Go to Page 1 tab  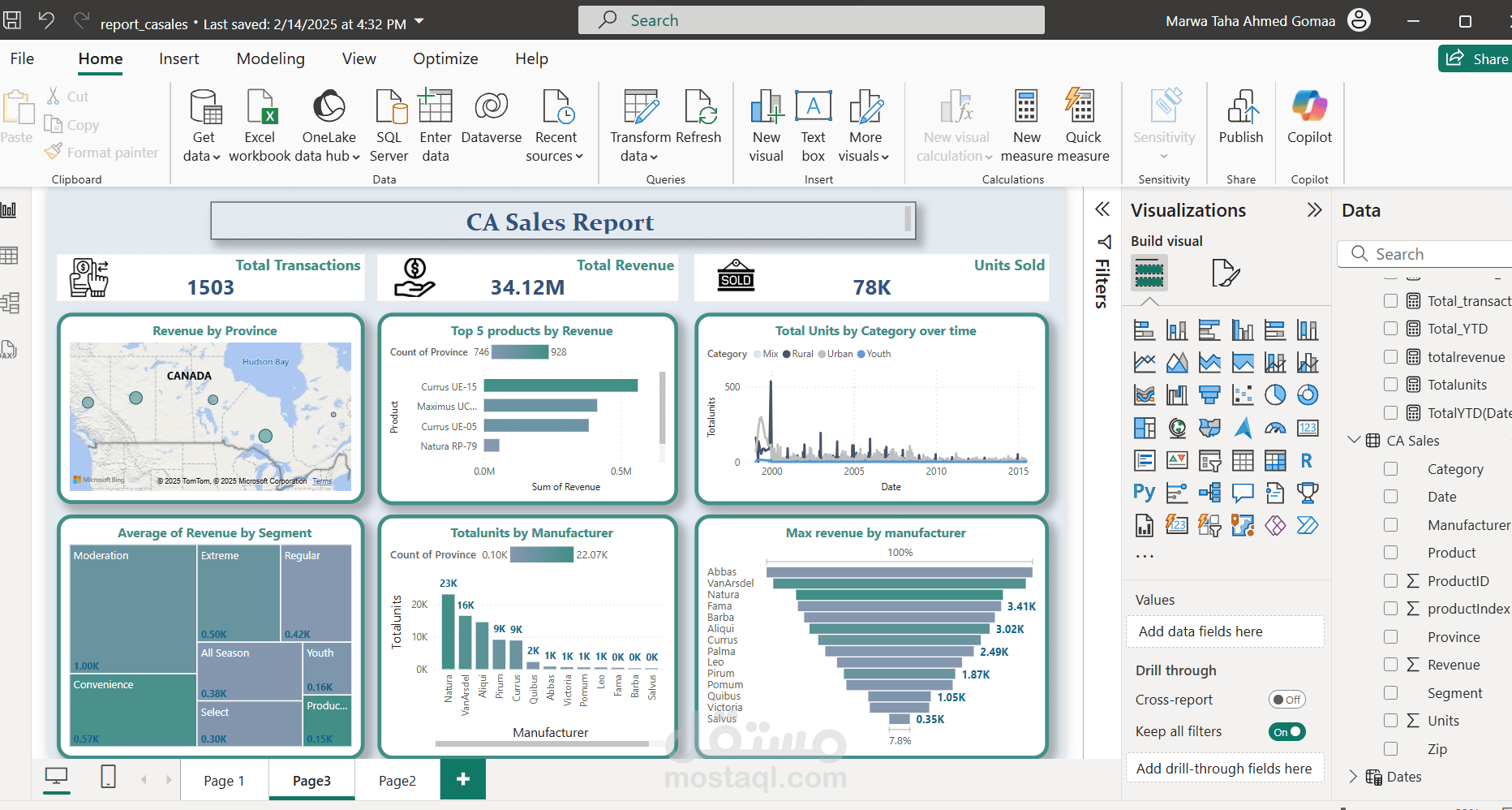point(224,780)
